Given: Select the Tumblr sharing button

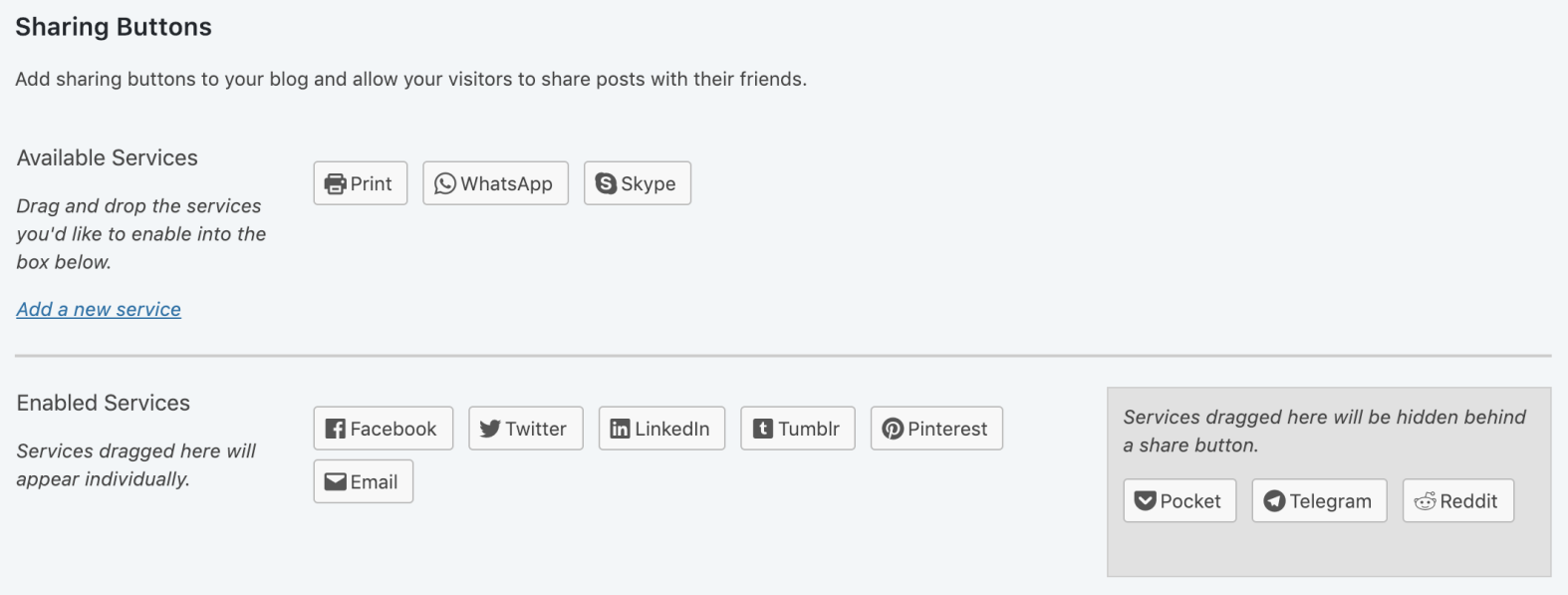Looking at the screenshot, I should [797, 428].
